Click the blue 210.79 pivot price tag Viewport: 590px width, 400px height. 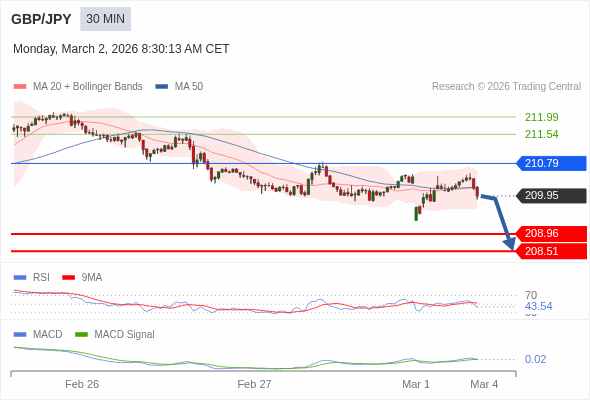tap(551, 163)
